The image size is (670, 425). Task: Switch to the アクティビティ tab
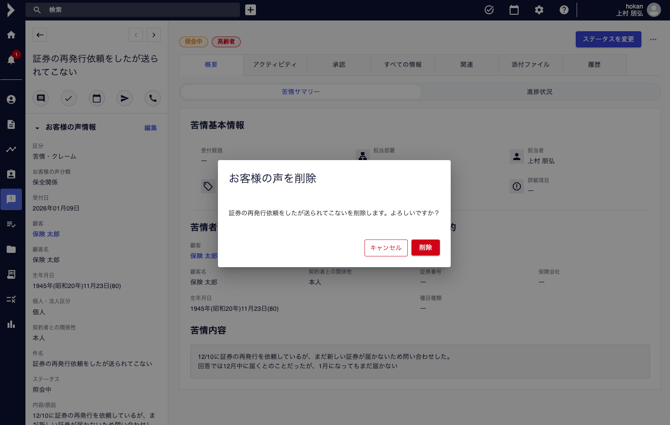click(274, 65)
